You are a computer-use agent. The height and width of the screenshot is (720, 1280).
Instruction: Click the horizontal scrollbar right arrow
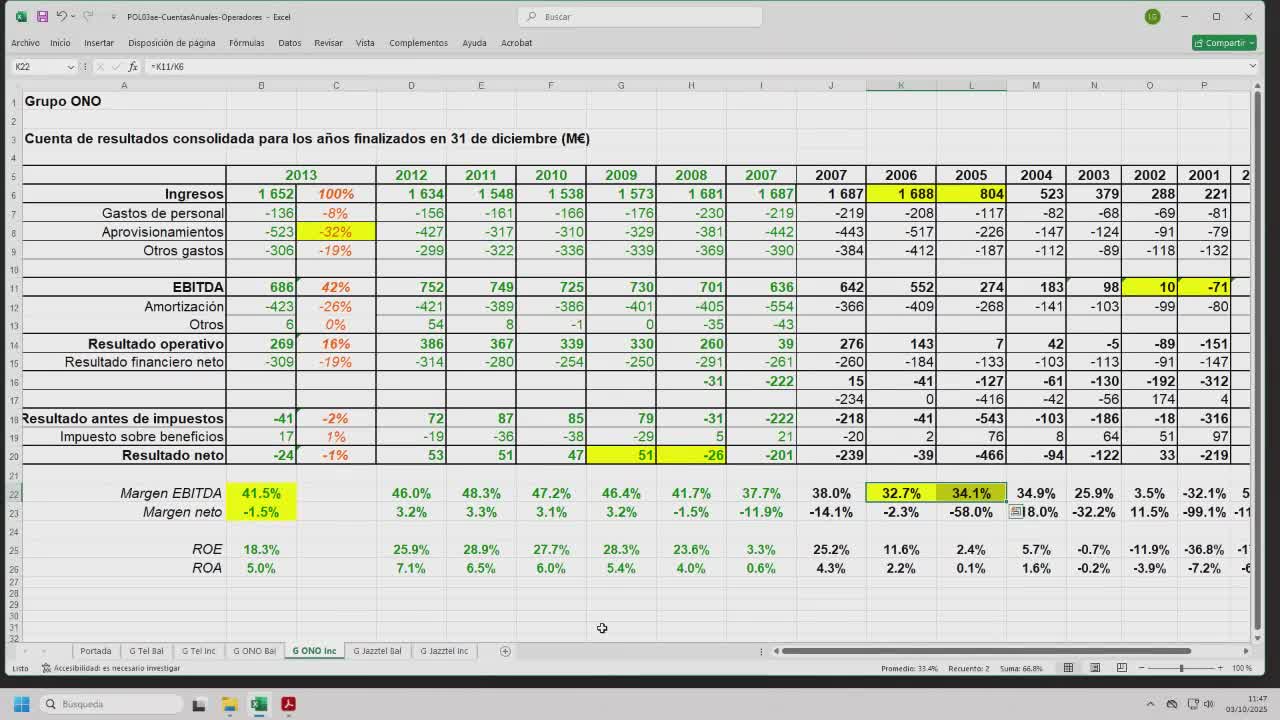pyautogui.click(x=1245, y=651)
